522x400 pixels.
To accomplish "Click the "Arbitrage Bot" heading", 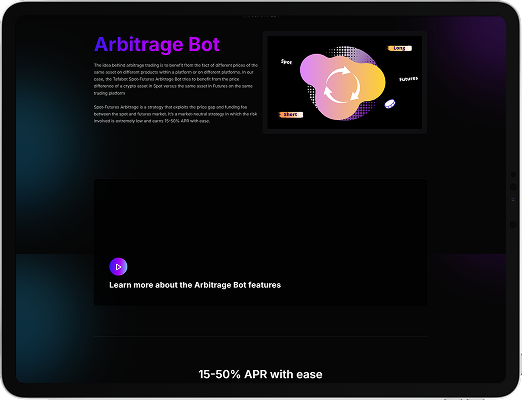I will [x=157, y=44].
